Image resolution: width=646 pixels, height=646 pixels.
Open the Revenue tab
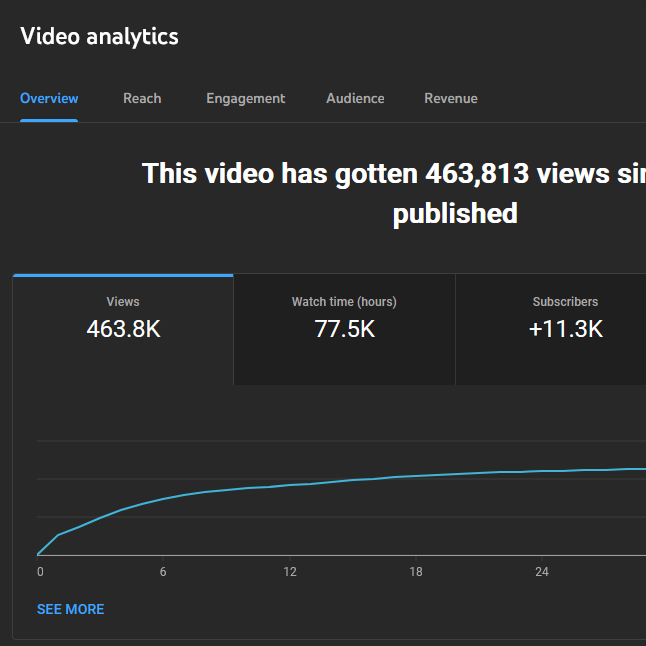(x=450, y=98)
